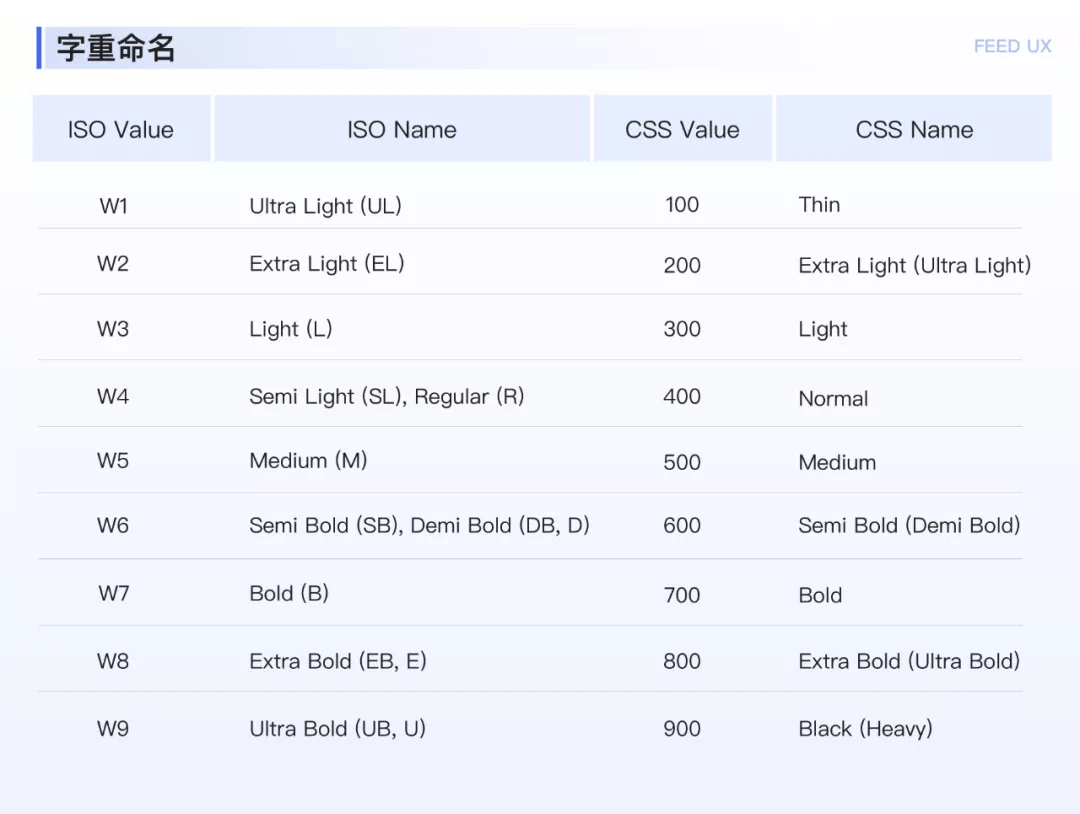This screenshot has height=814, width=1080.
Task: Select the ISO Value column header
Action: coord(121,130)
